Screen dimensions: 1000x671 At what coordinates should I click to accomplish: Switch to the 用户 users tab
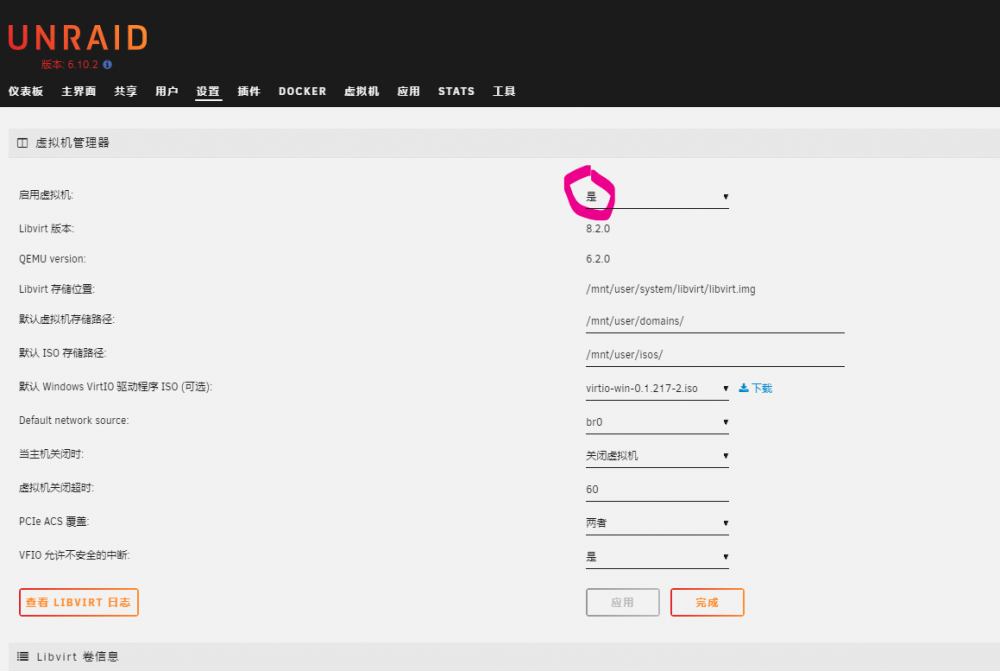(x=166, y=91)
